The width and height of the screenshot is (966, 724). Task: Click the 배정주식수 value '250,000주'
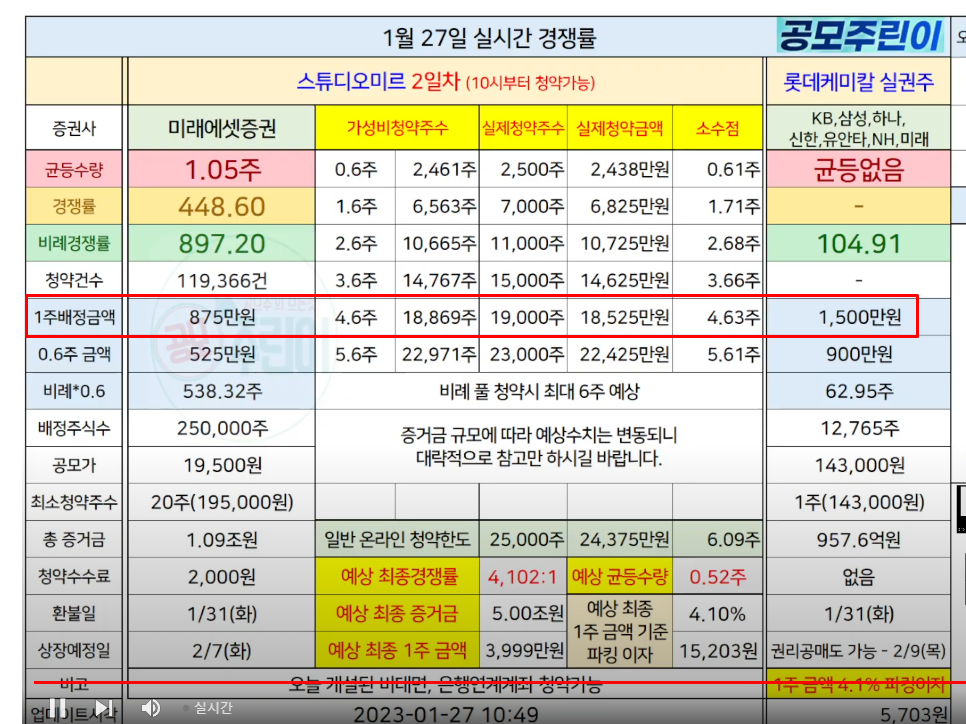(222, 428)
